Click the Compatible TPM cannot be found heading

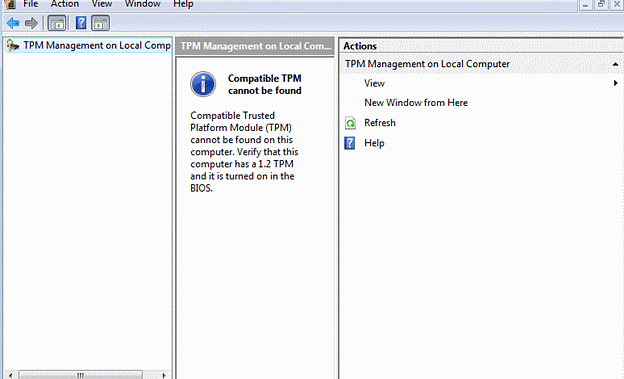[265, 84]
